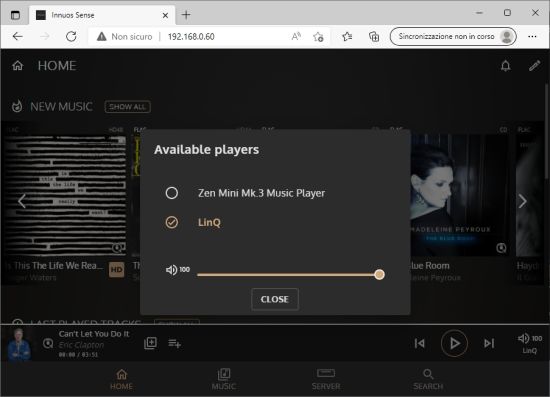The height and width of the screenshot is (397, 550).
Task: Click the CLOSE button in Available players dialog
Action: click(275, 299)
